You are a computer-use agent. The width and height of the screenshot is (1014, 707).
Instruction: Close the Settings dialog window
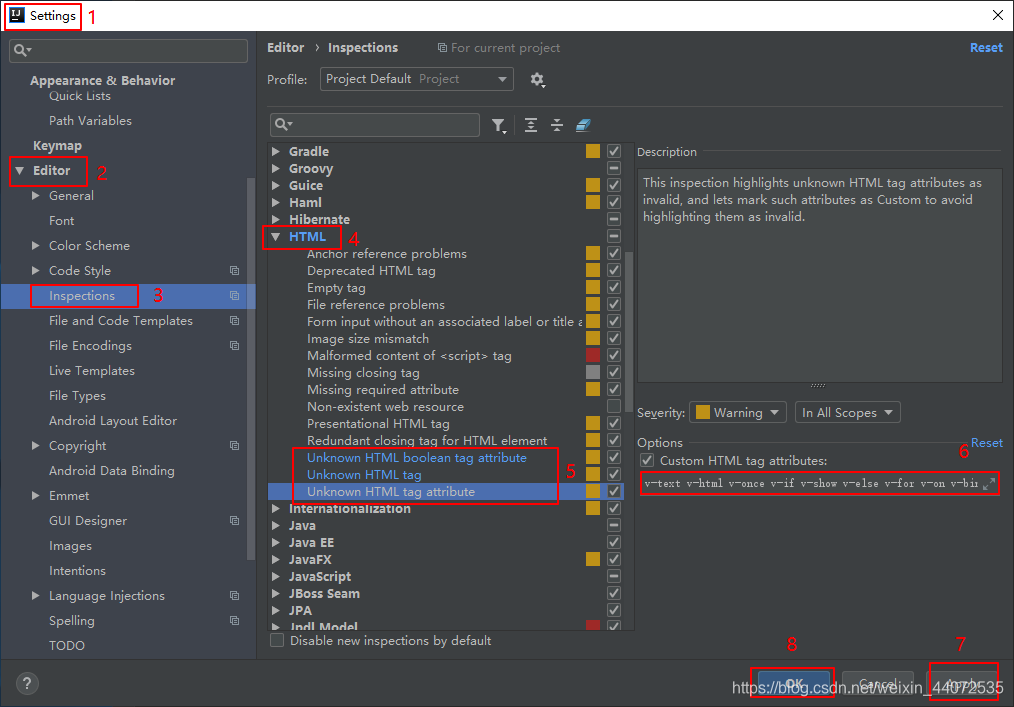pyautogui.click(x=998, y=15)
